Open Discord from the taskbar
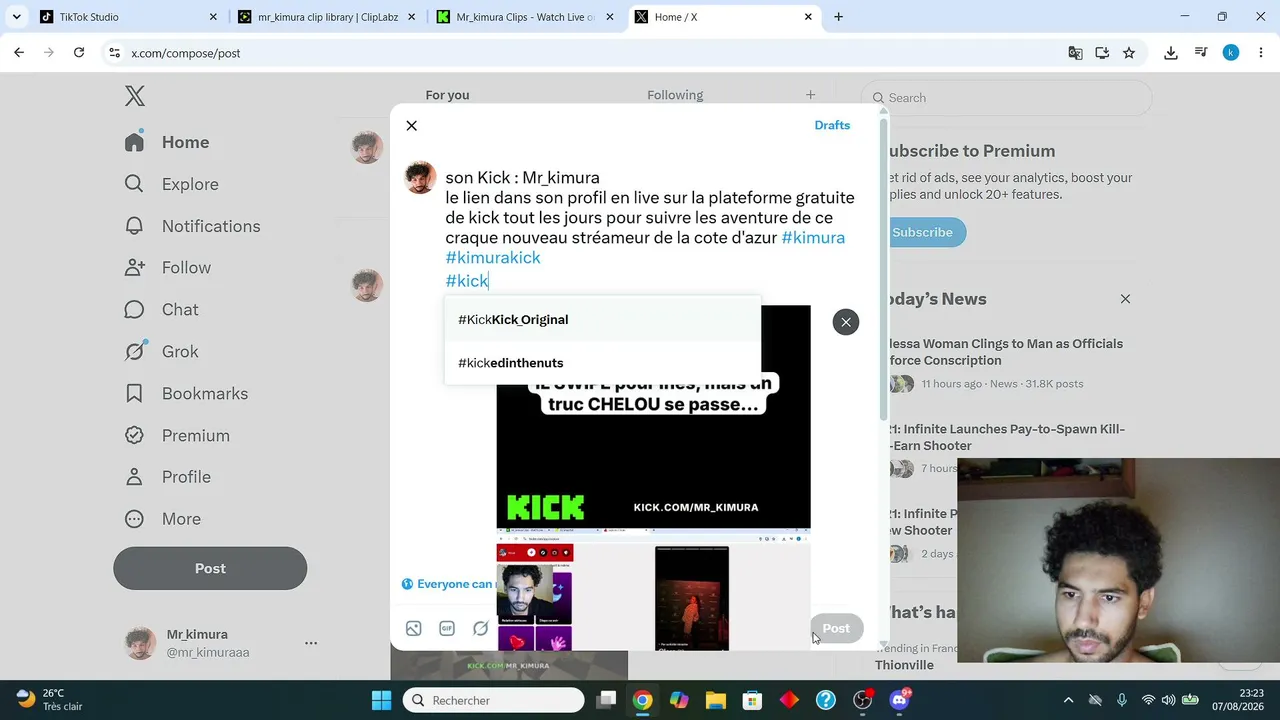This screenshot has height=720, width=1280. 899,700
